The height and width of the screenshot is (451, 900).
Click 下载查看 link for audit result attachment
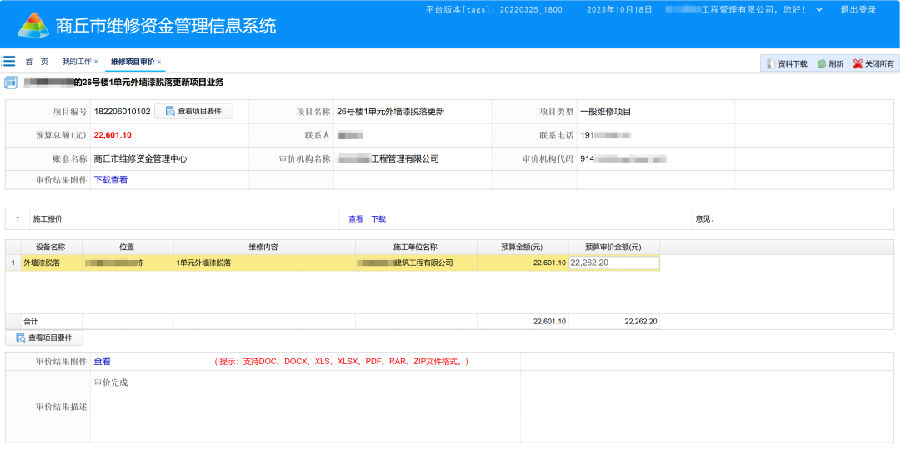pos(111,180)
